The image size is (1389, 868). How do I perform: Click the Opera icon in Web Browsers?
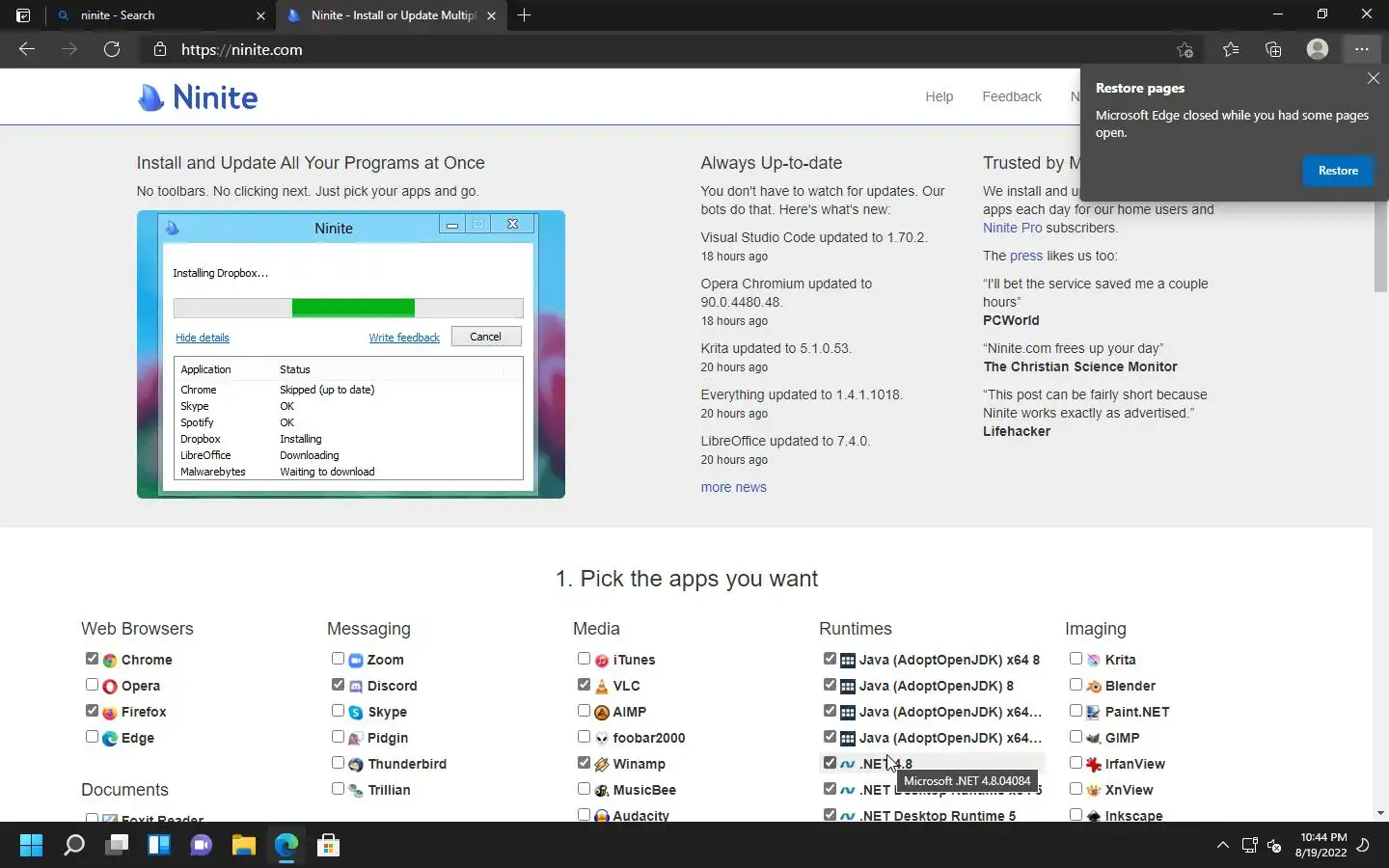pos(110,687)
